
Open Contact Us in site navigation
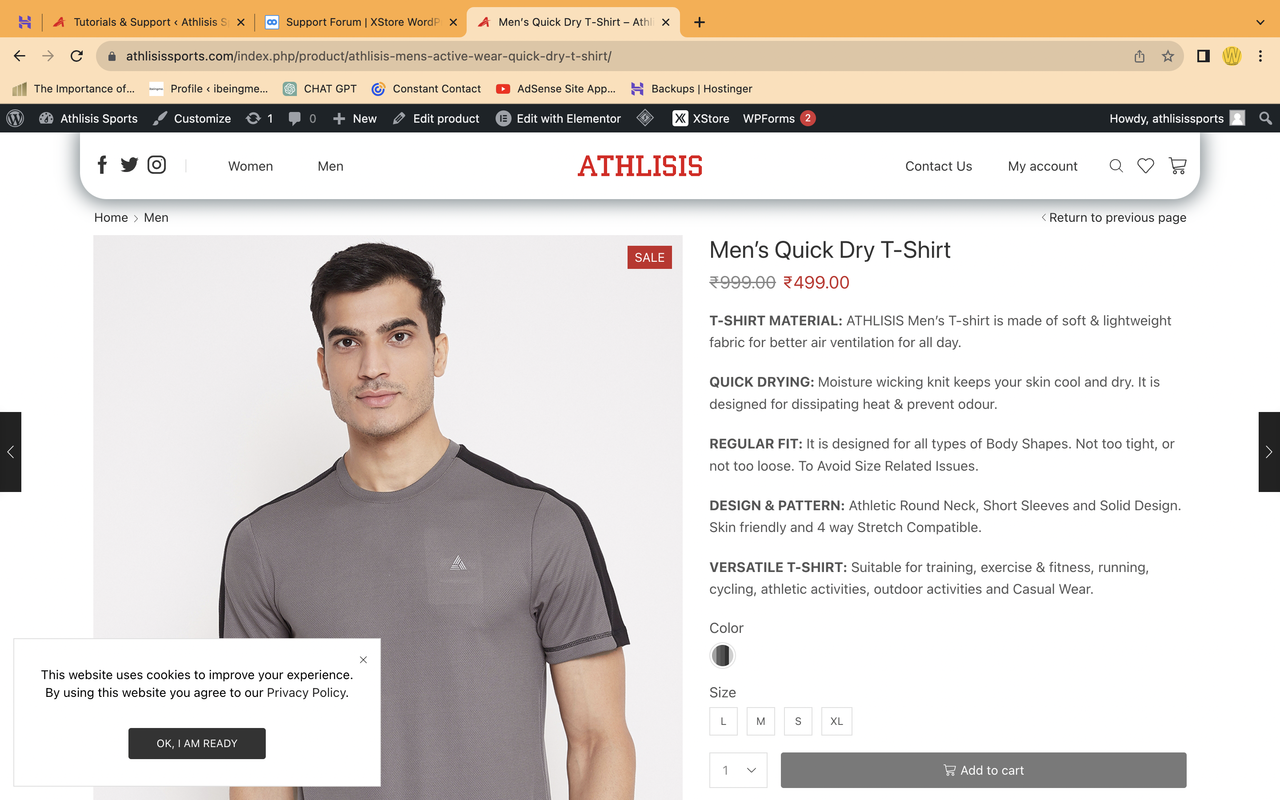tap(938, 166)
